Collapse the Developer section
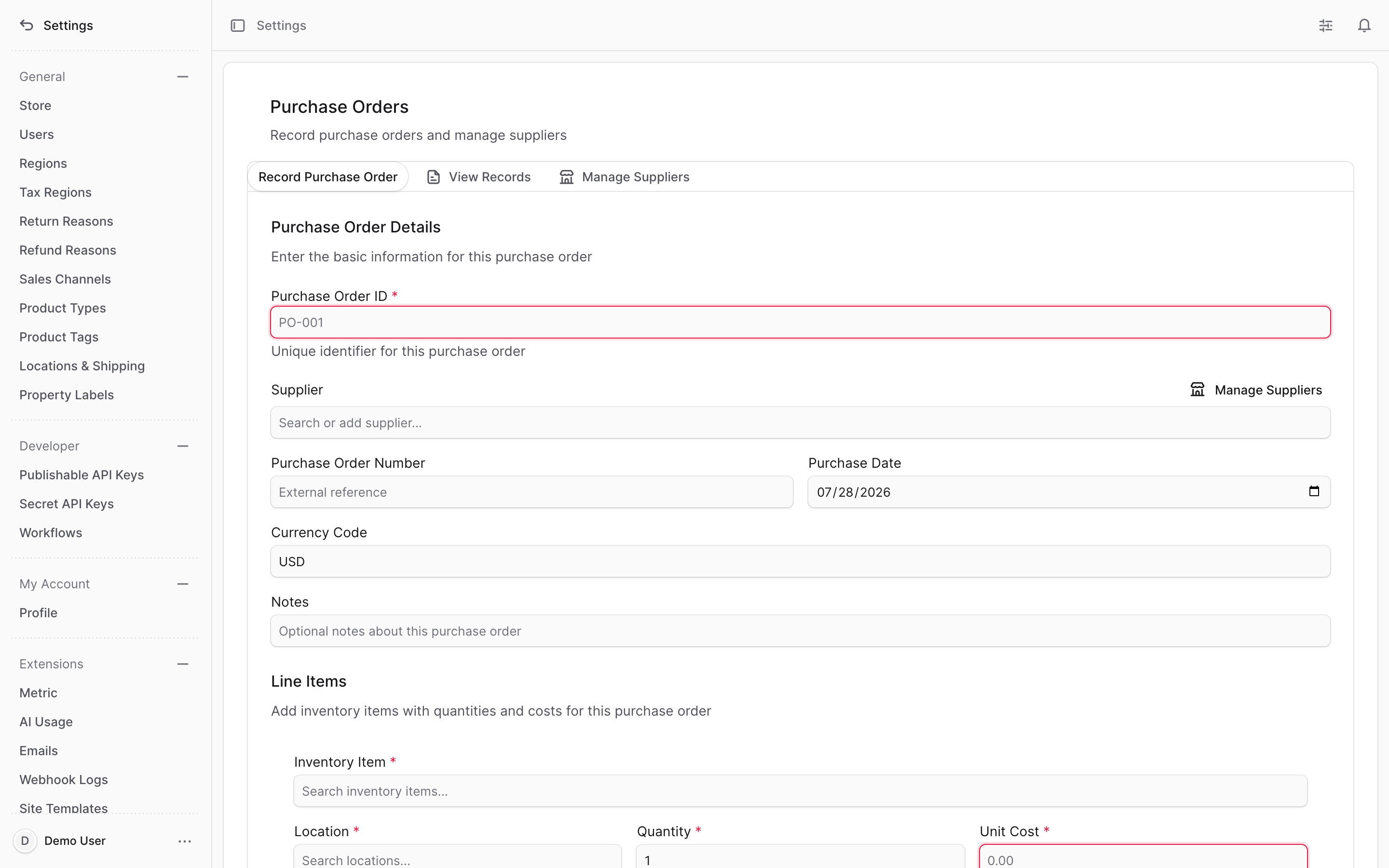1389x868 pixels. (183, 446)
